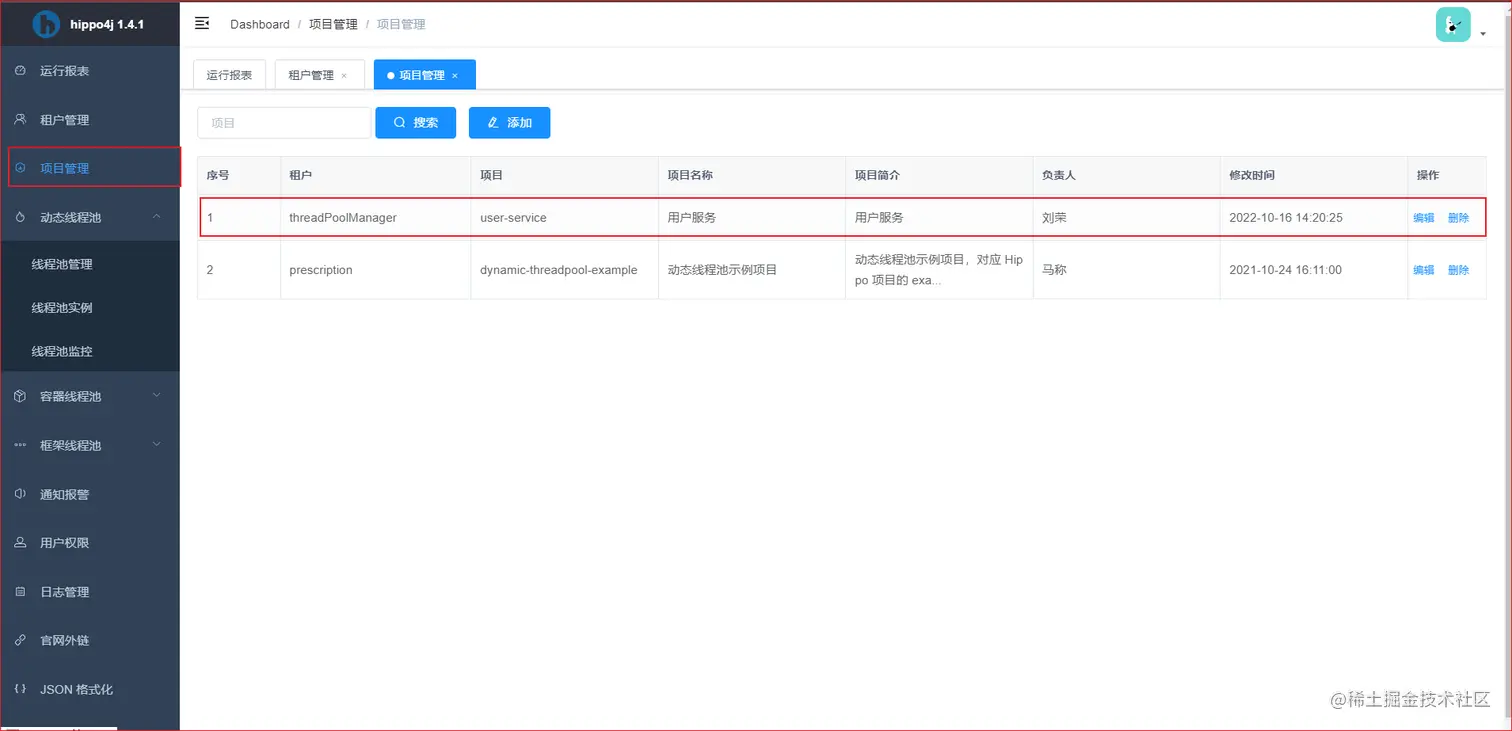This screenshot has width=1512, height=731.
Task: Click the 日志管理 log icon
Action: 20,592
